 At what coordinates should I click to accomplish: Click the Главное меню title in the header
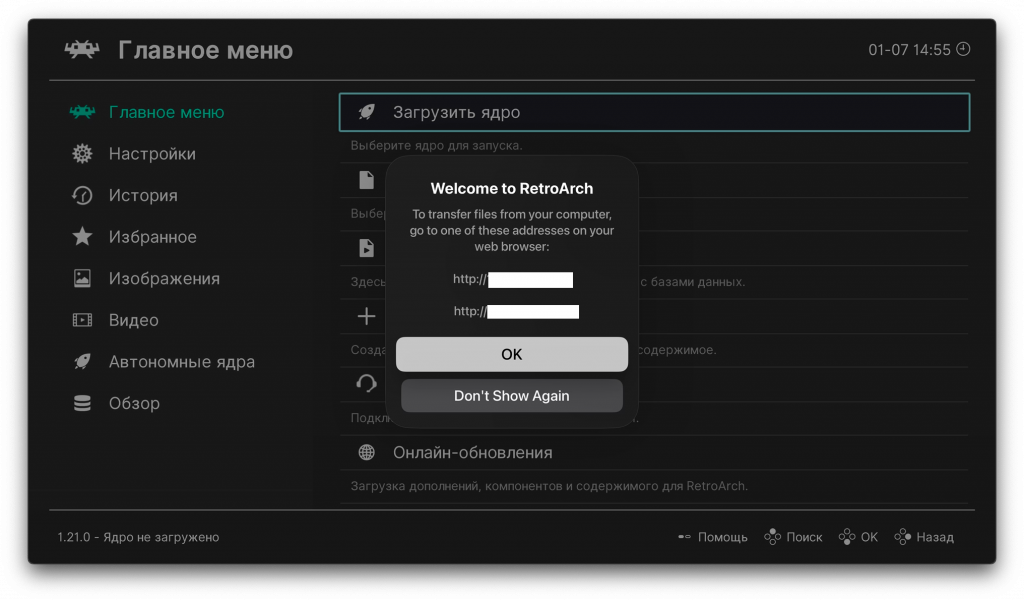[x=206, y=50]
